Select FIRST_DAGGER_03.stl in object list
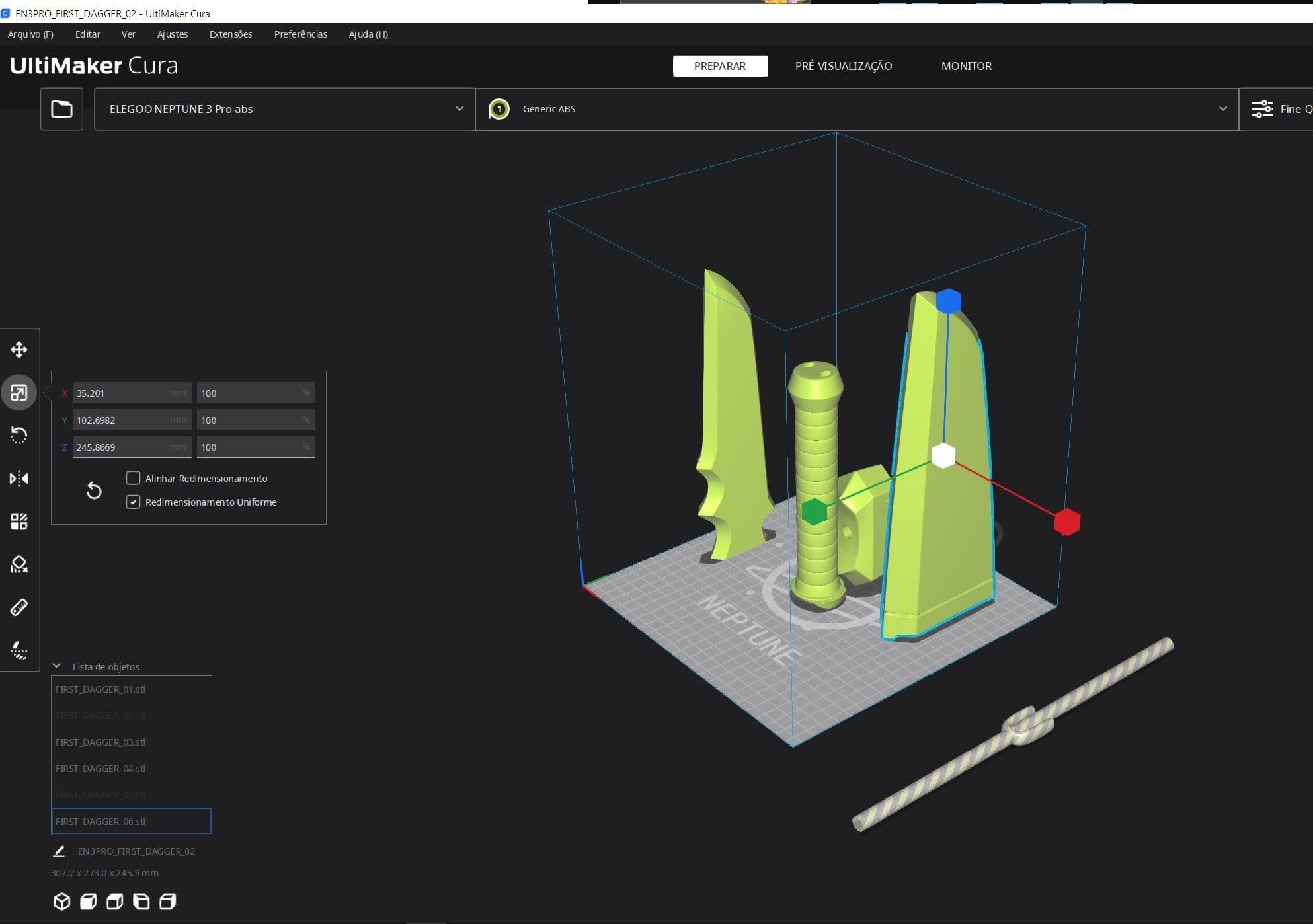The image size is (1313, 924). point(100,742)
